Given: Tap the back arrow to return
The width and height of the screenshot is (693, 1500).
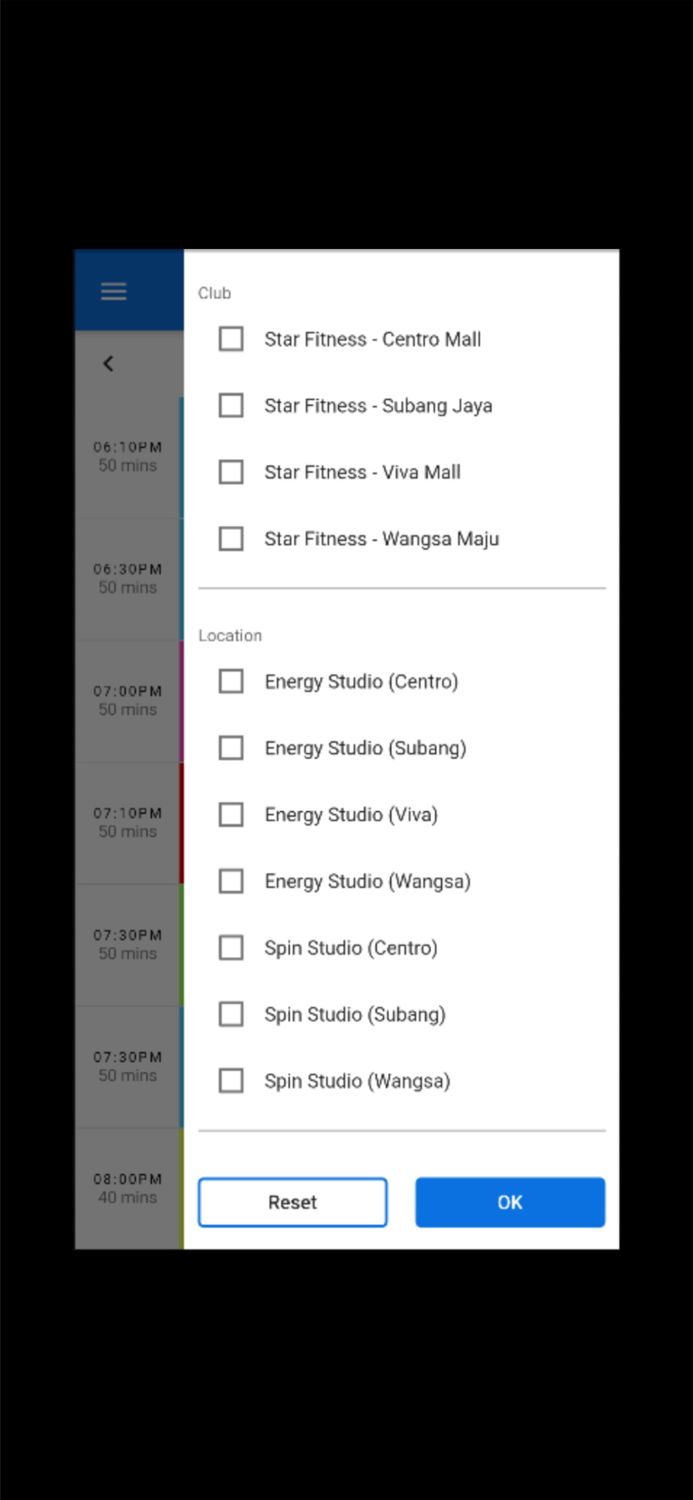Looking at the screenshot, I should (108, 363).
